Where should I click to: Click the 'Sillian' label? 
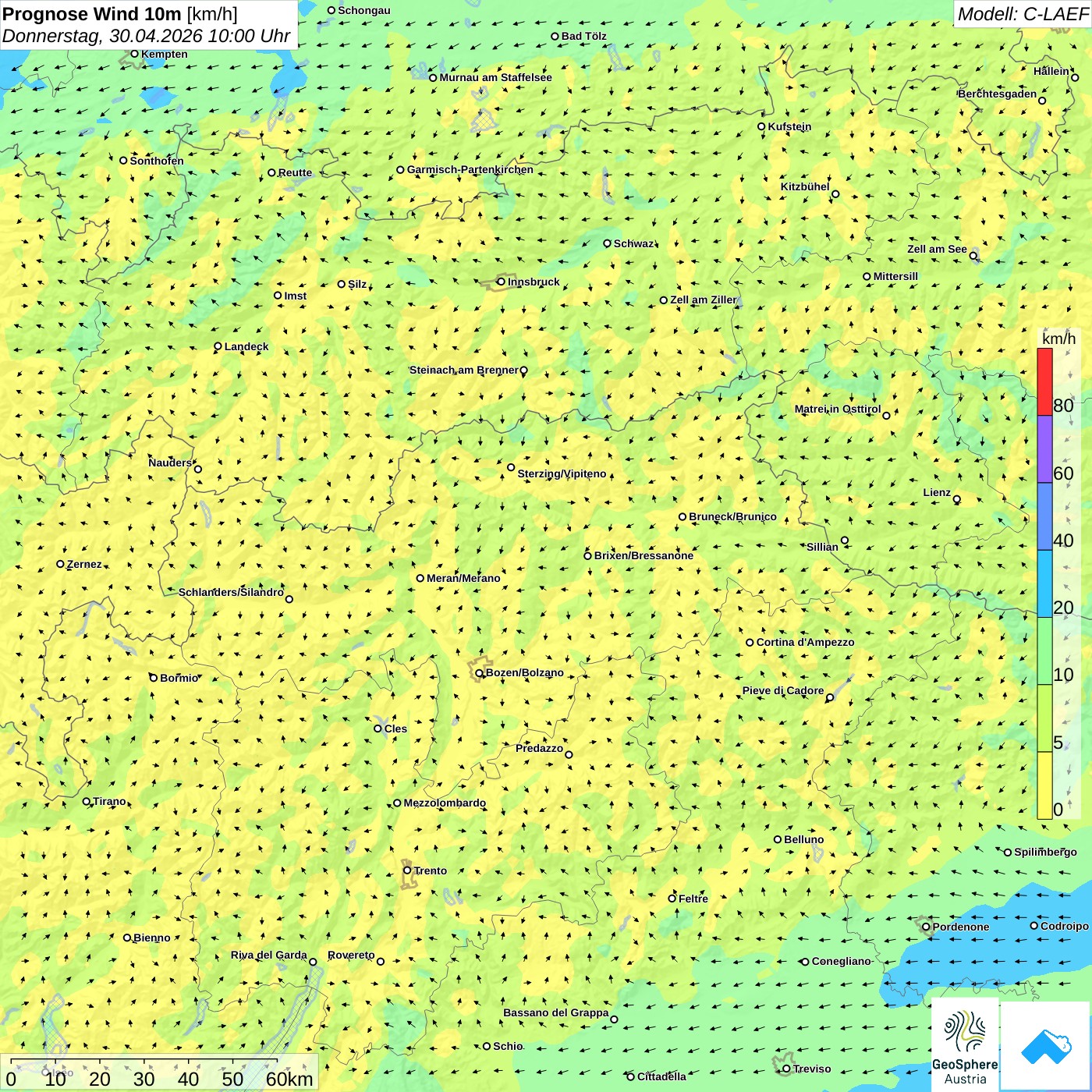822,547
